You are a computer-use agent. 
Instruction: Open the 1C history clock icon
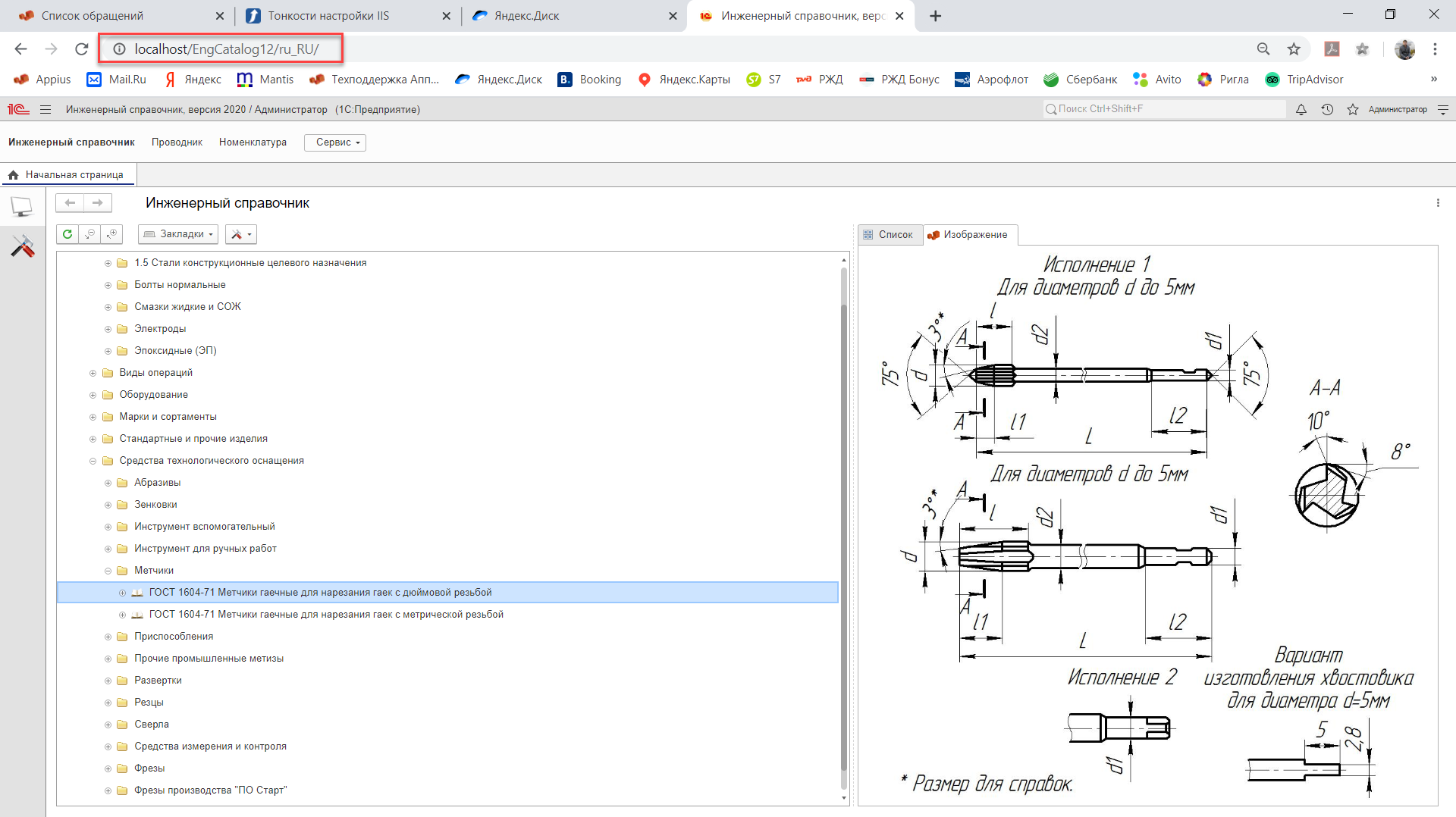click(x=1327, y=110)
